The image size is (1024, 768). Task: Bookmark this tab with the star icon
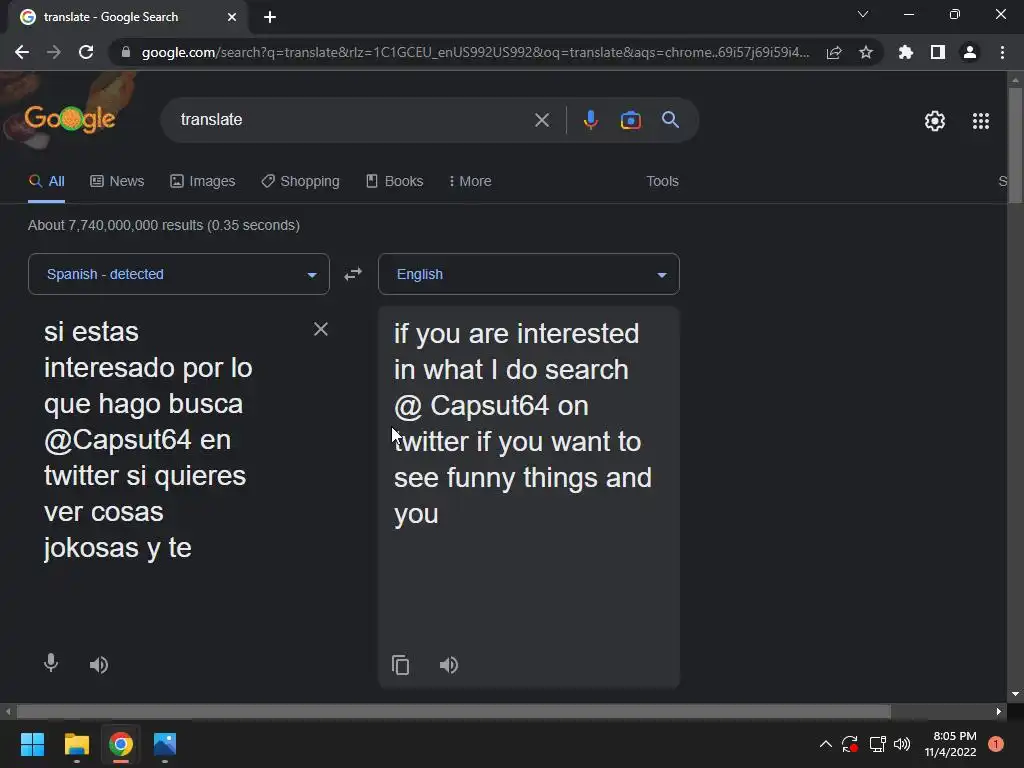866,52
